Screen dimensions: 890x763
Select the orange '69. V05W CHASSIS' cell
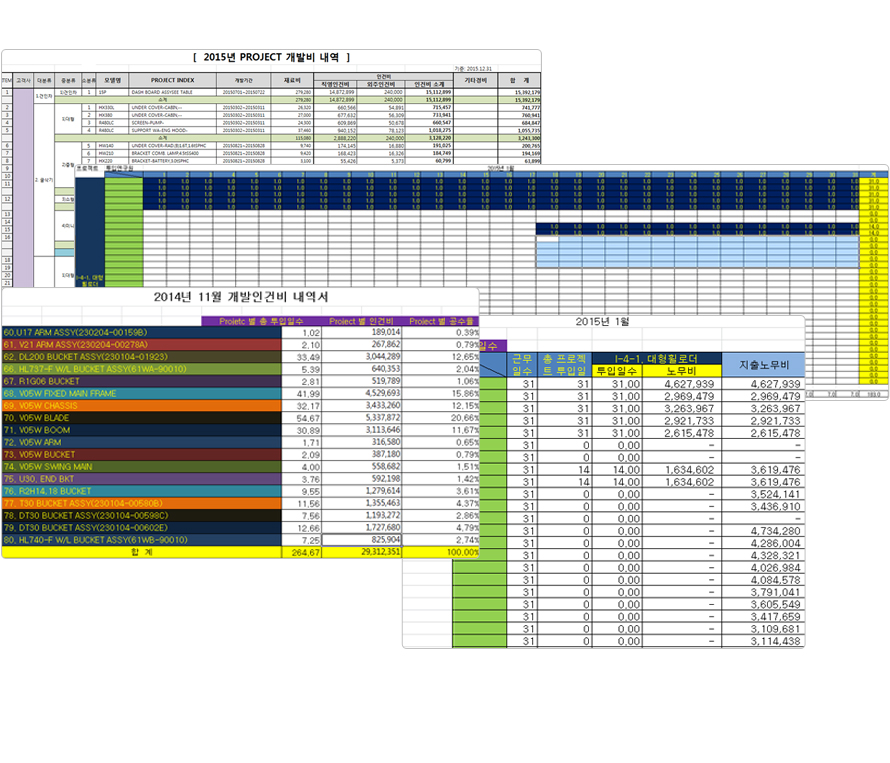tap(142, 406)
